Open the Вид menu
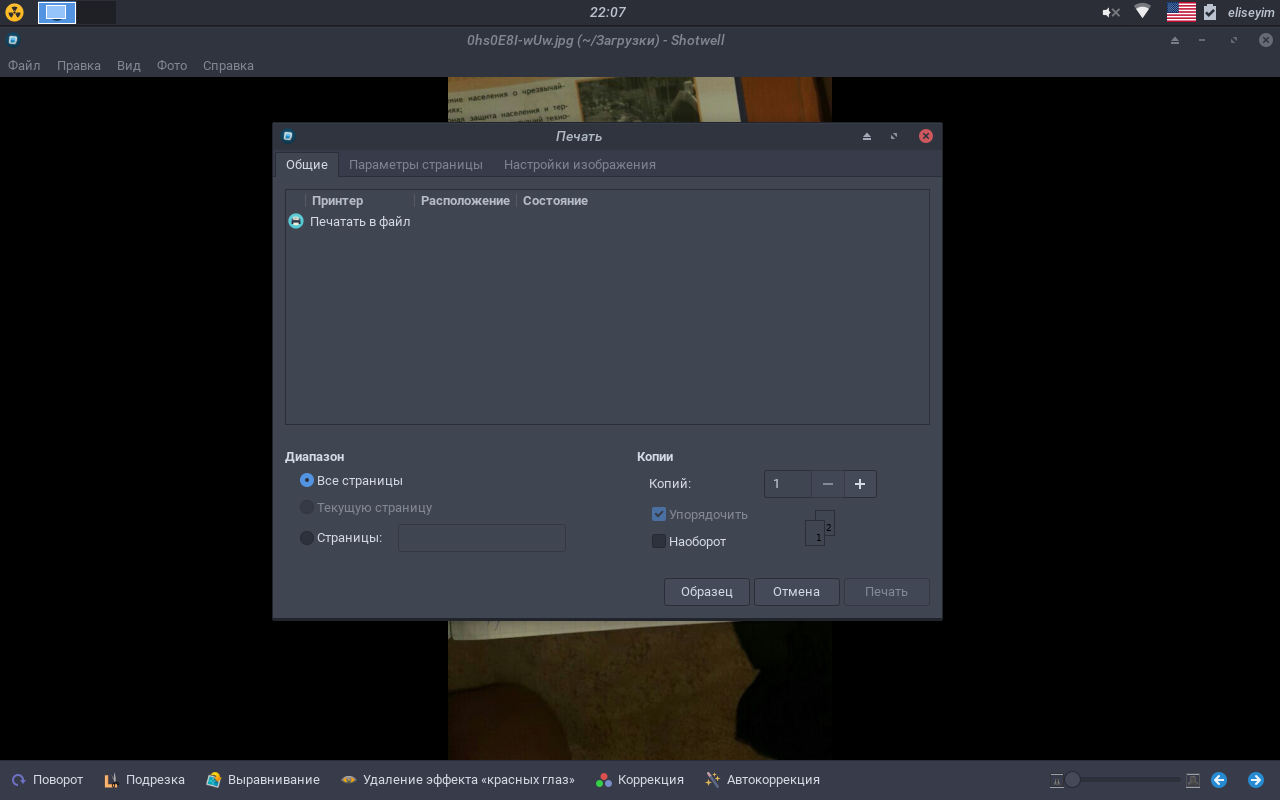1280x800 pixels. click(x=129, y=65)
